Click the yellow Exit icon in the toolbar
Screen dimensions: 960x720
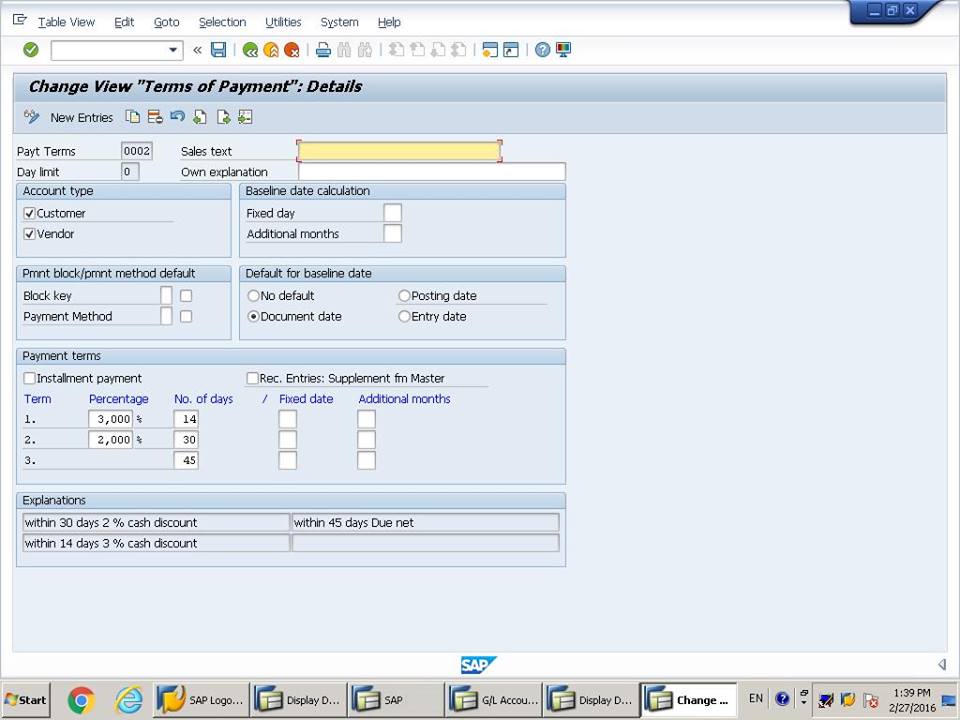pos(271,50)
